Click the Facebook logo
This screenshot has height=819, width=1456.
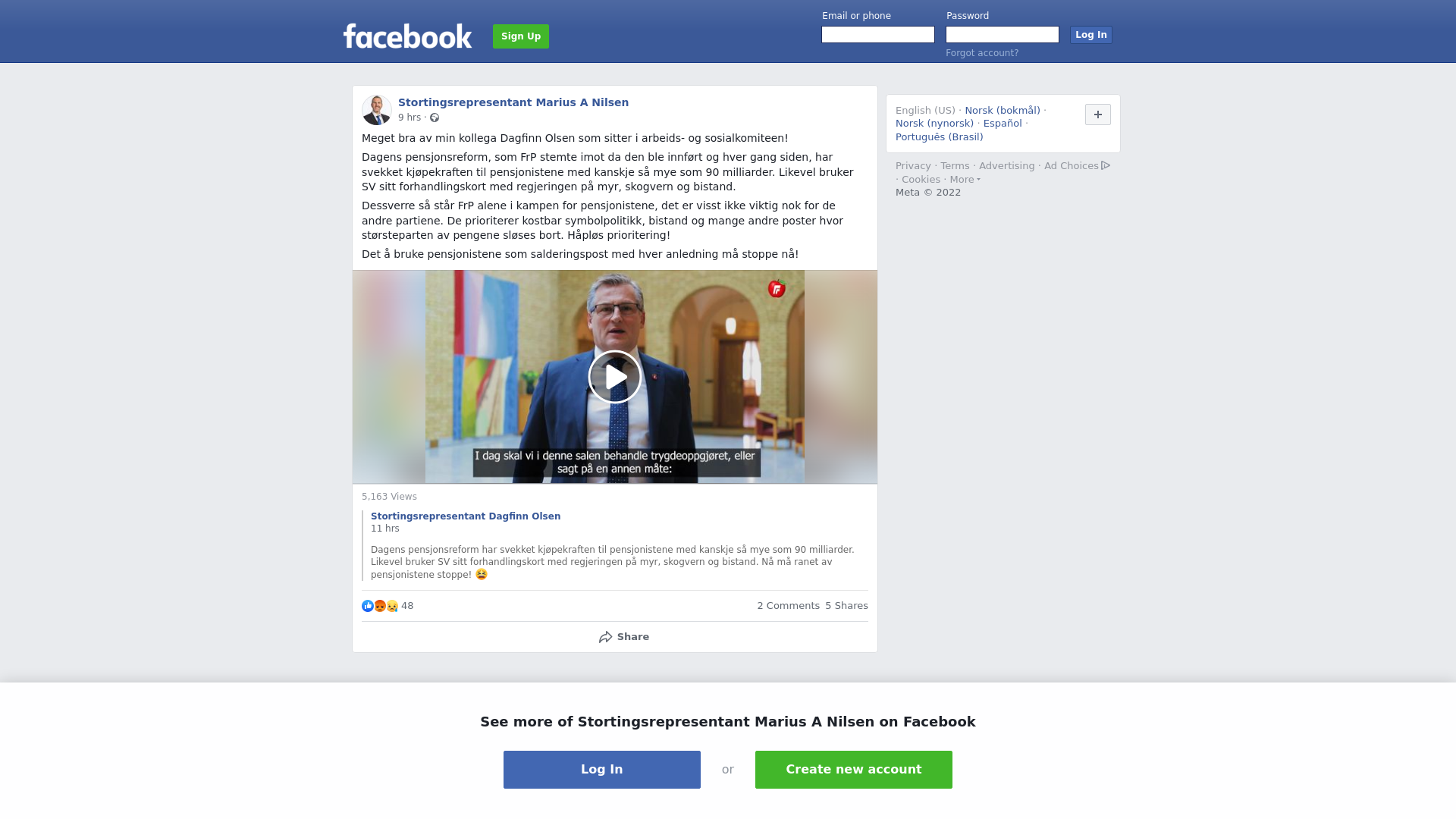point(407,36)
